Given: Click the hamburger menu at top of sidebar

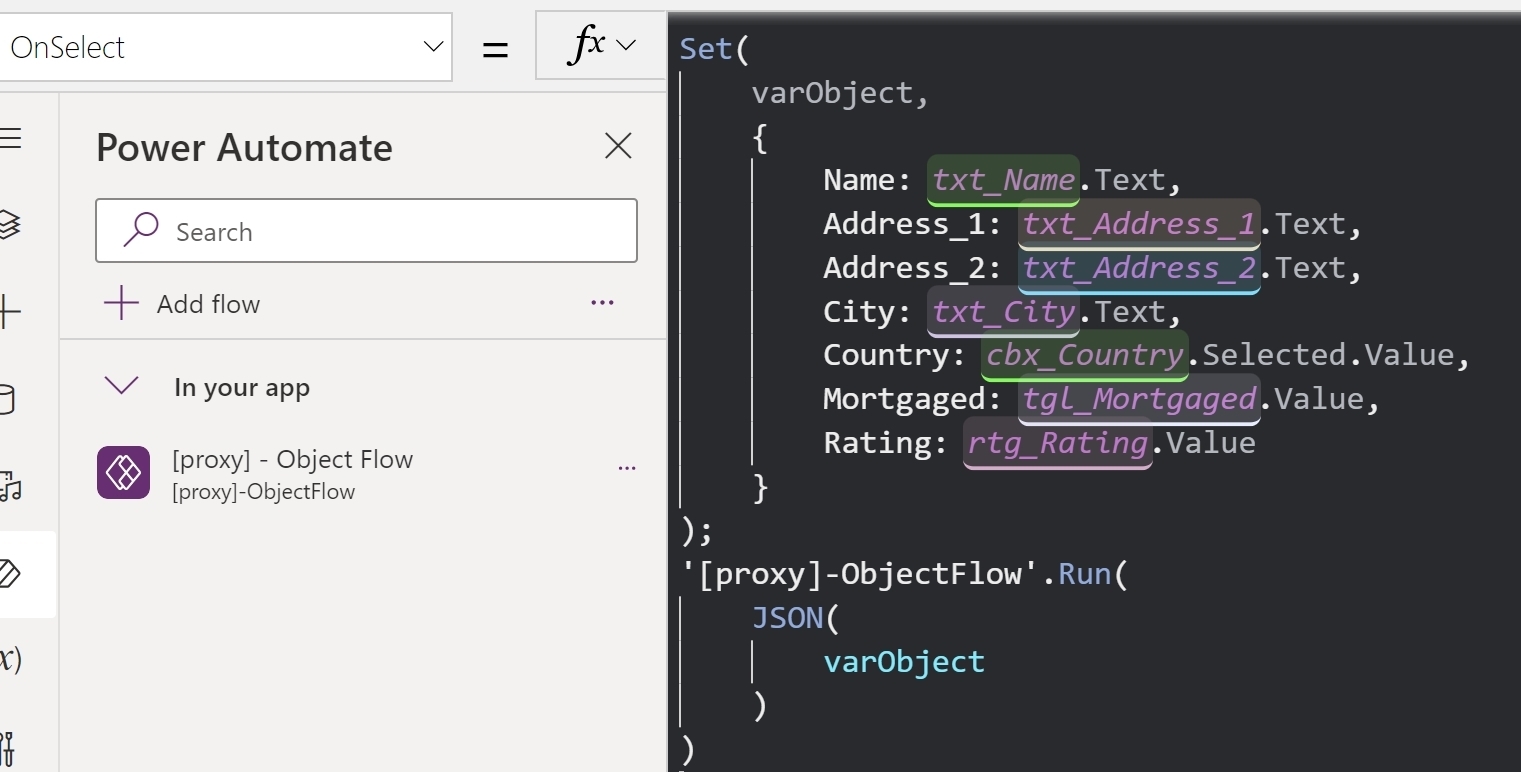Looking at the screenshot, I should [x=12, y=138].
